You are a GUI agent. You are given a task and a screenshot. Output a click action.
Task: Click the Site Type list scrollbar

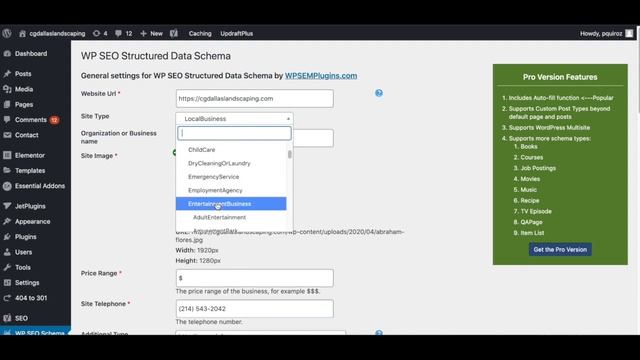point(290,154)
